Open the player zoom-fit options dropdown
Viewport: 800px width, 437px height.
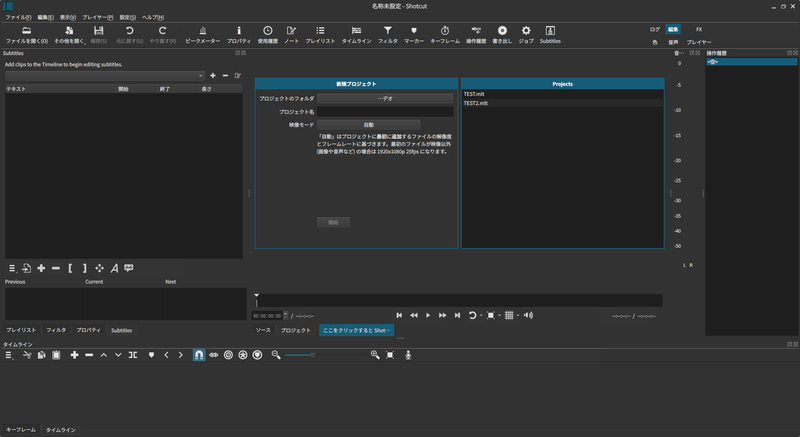pyautogui.click(x=499, y=316)
